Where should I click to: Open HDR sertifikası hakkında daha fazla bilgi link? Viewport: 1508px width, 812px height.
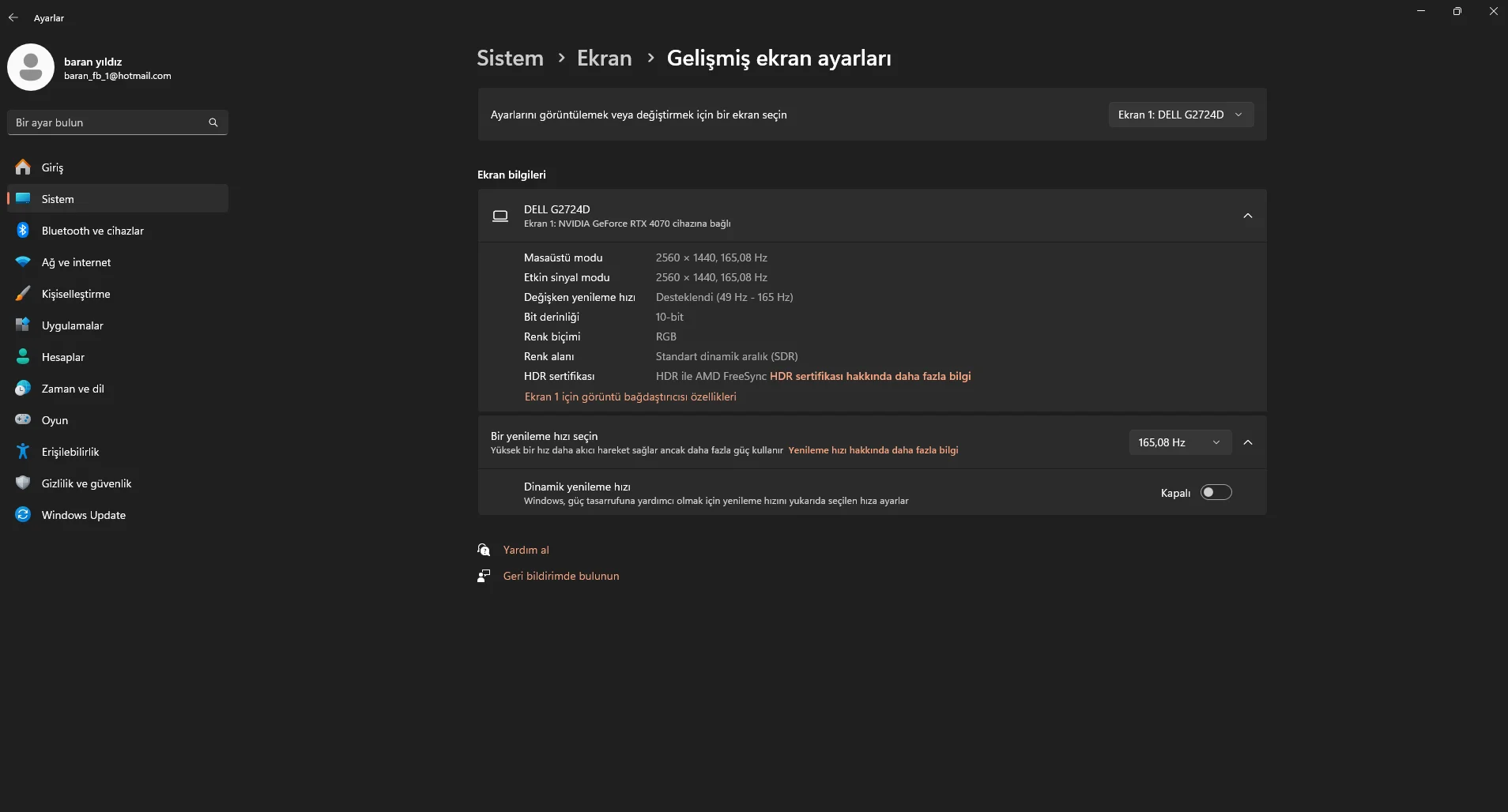point(870,376)
